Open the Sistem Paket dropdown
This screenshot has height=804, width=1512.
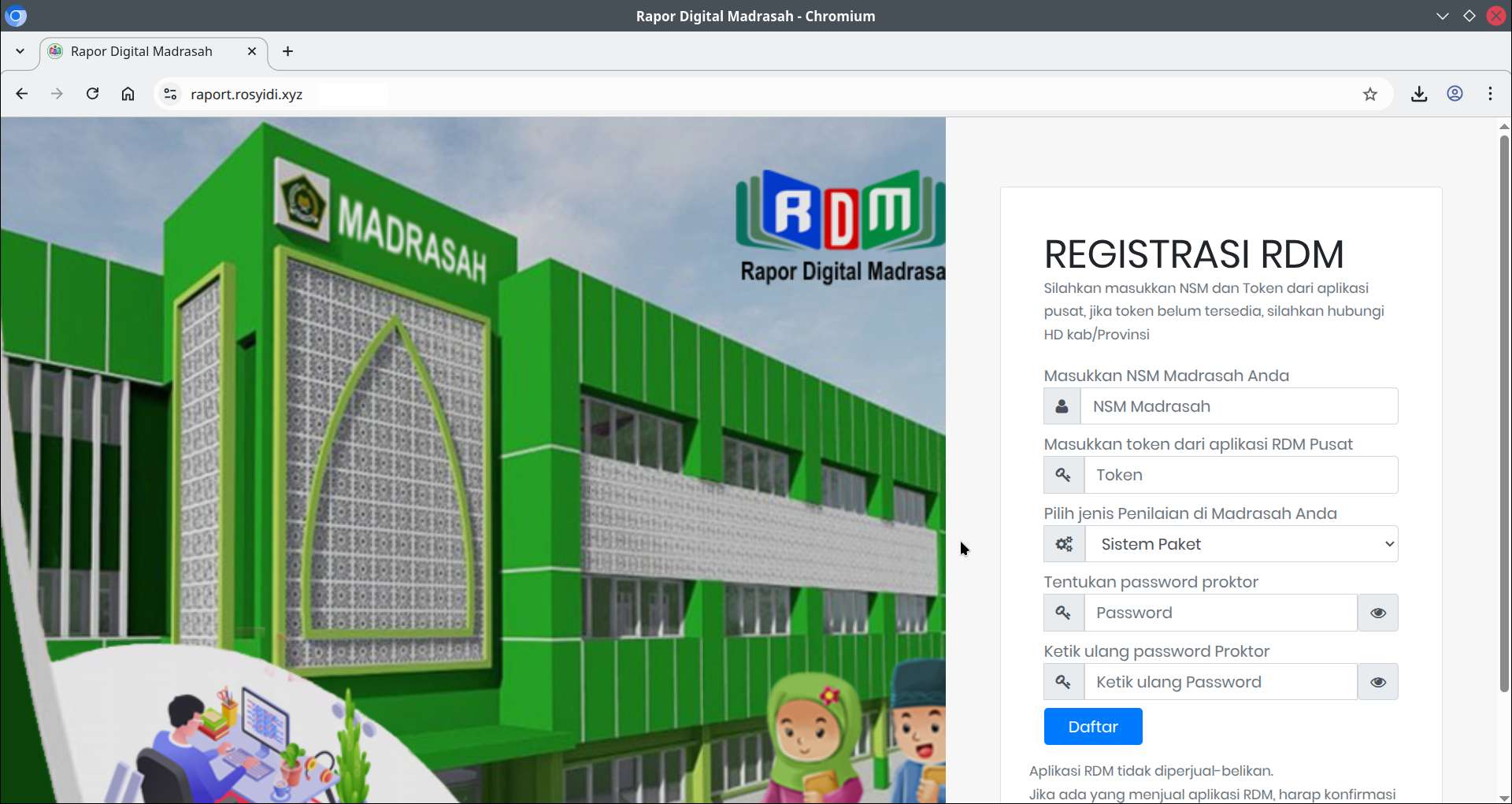click(1240, 544)
